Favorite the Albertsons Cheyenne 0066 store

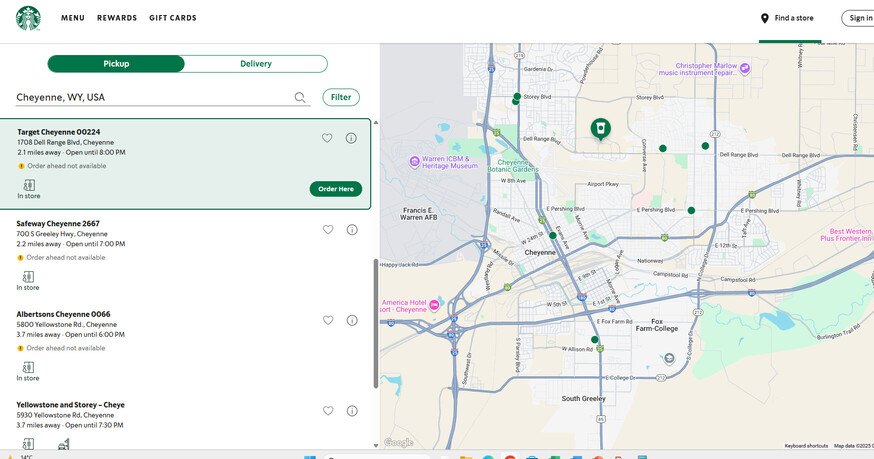pos(328,321)
